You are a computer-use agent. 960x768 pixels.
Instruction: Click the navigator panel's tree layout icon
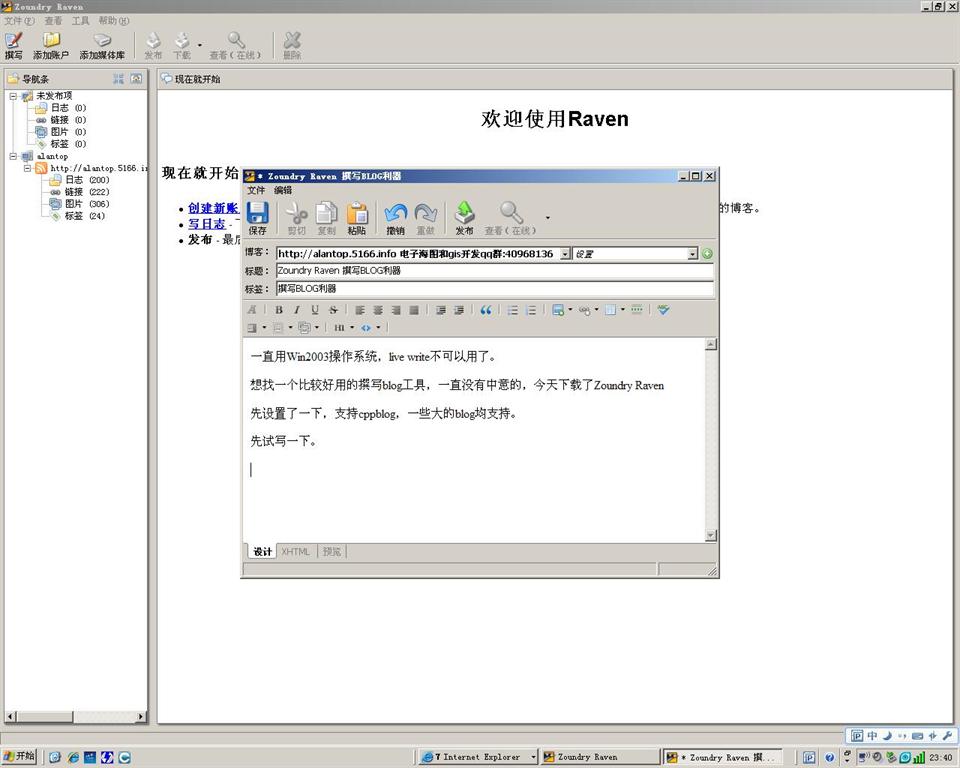point(118,78)
